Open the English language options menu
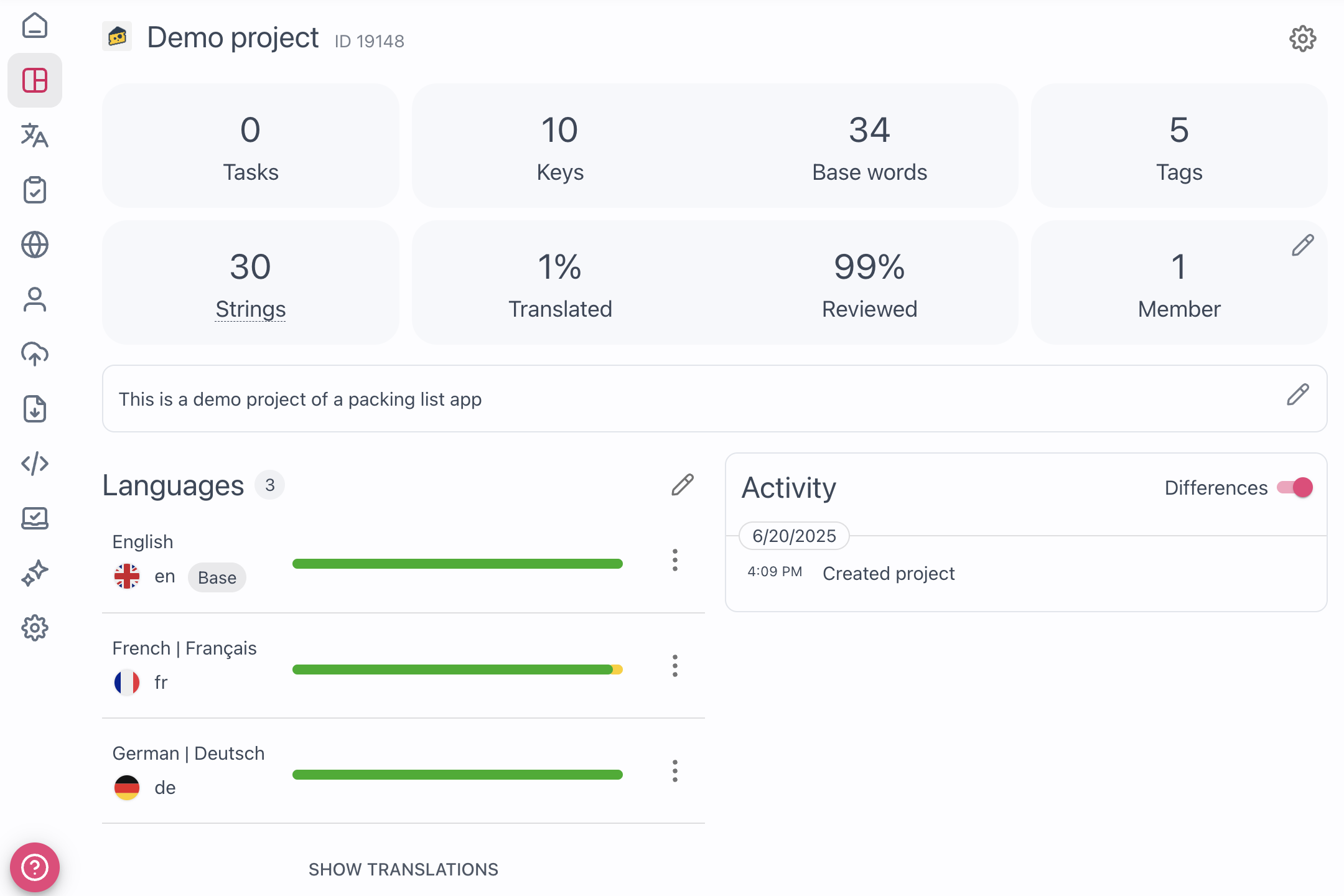Screen dimensions: 1344x896 pos(675,560)
